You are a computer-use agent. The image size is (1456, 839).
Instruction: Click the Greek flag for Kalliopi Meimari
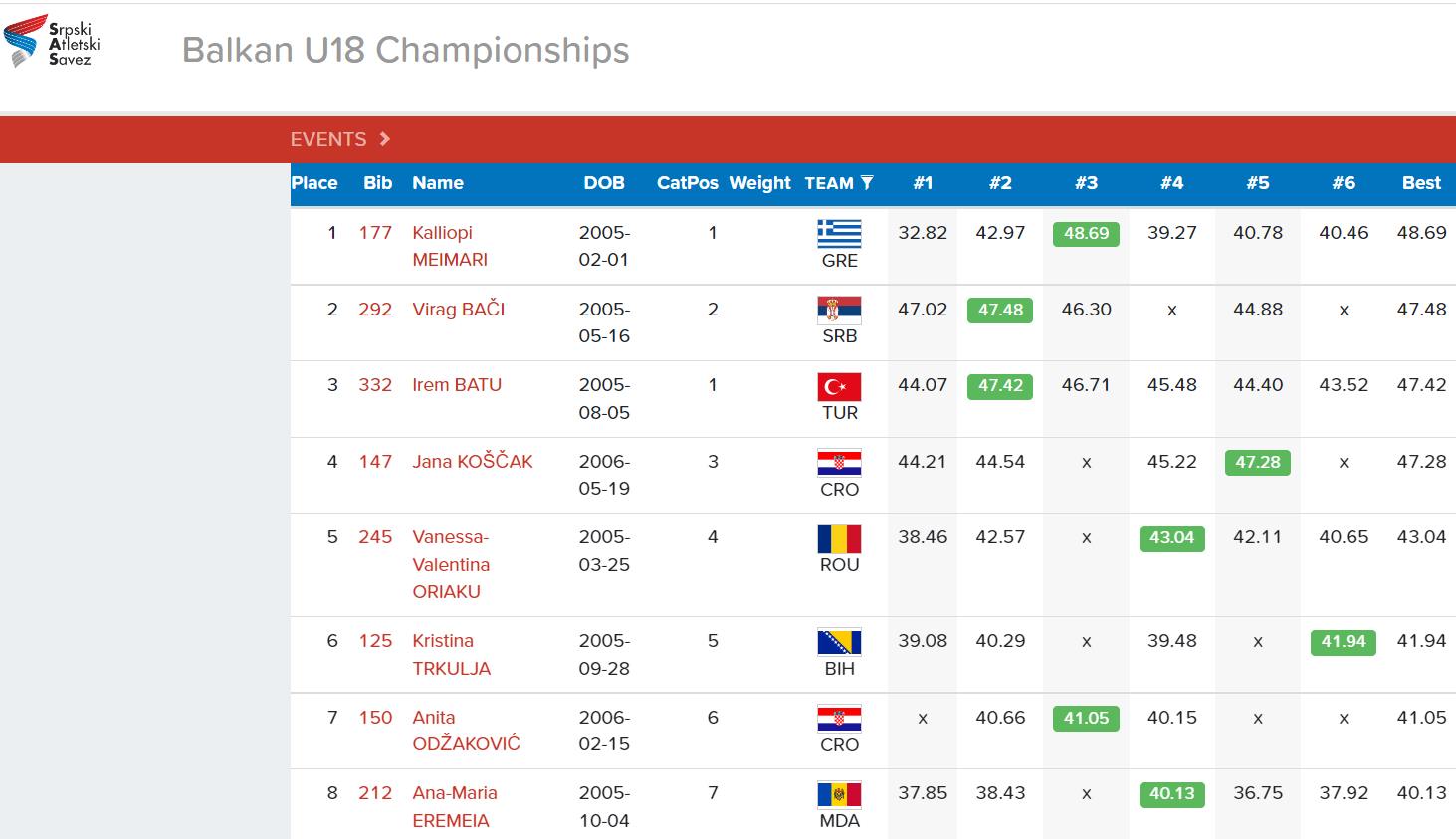839,234
